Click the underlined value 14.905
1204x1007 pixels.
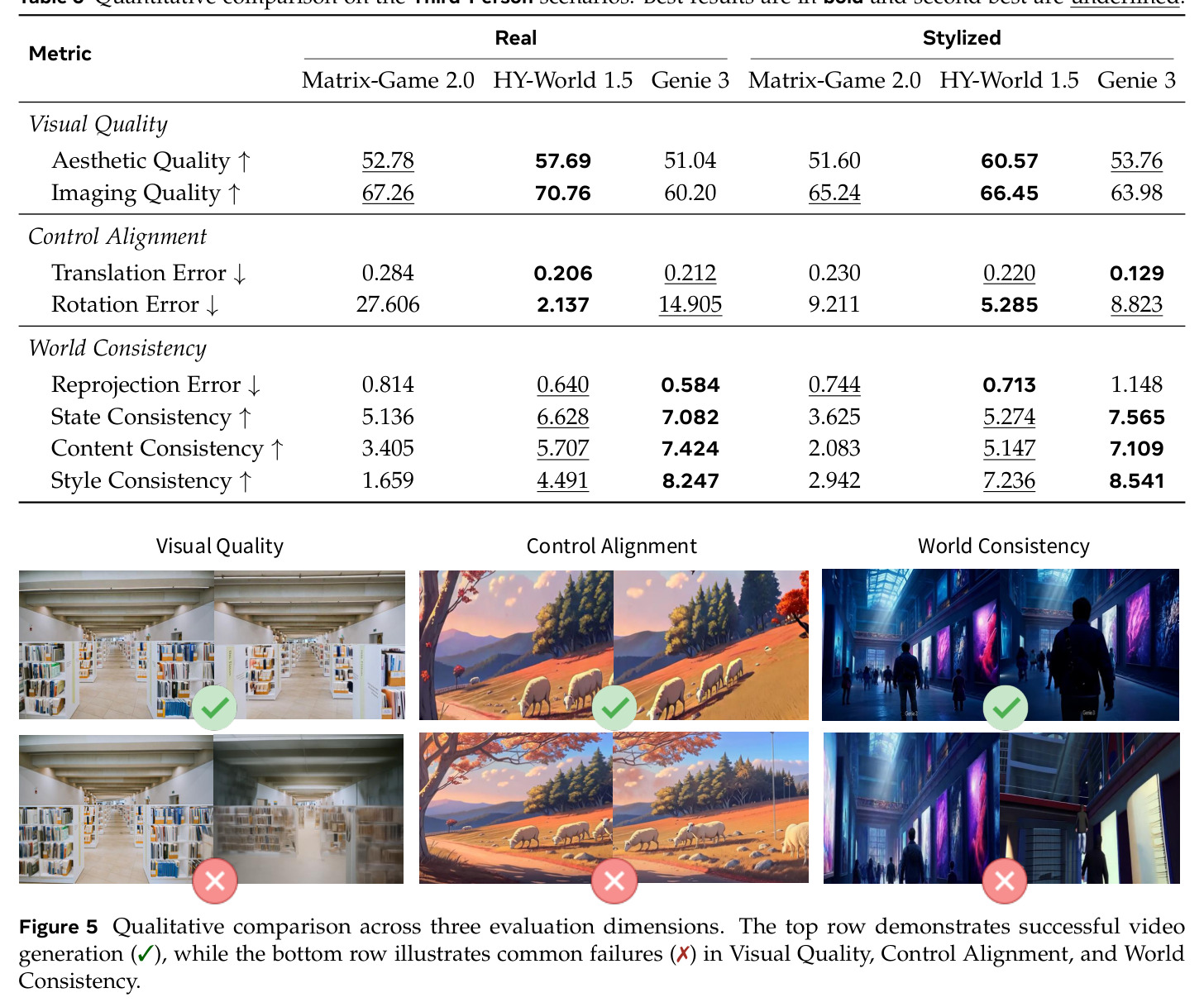690,304
